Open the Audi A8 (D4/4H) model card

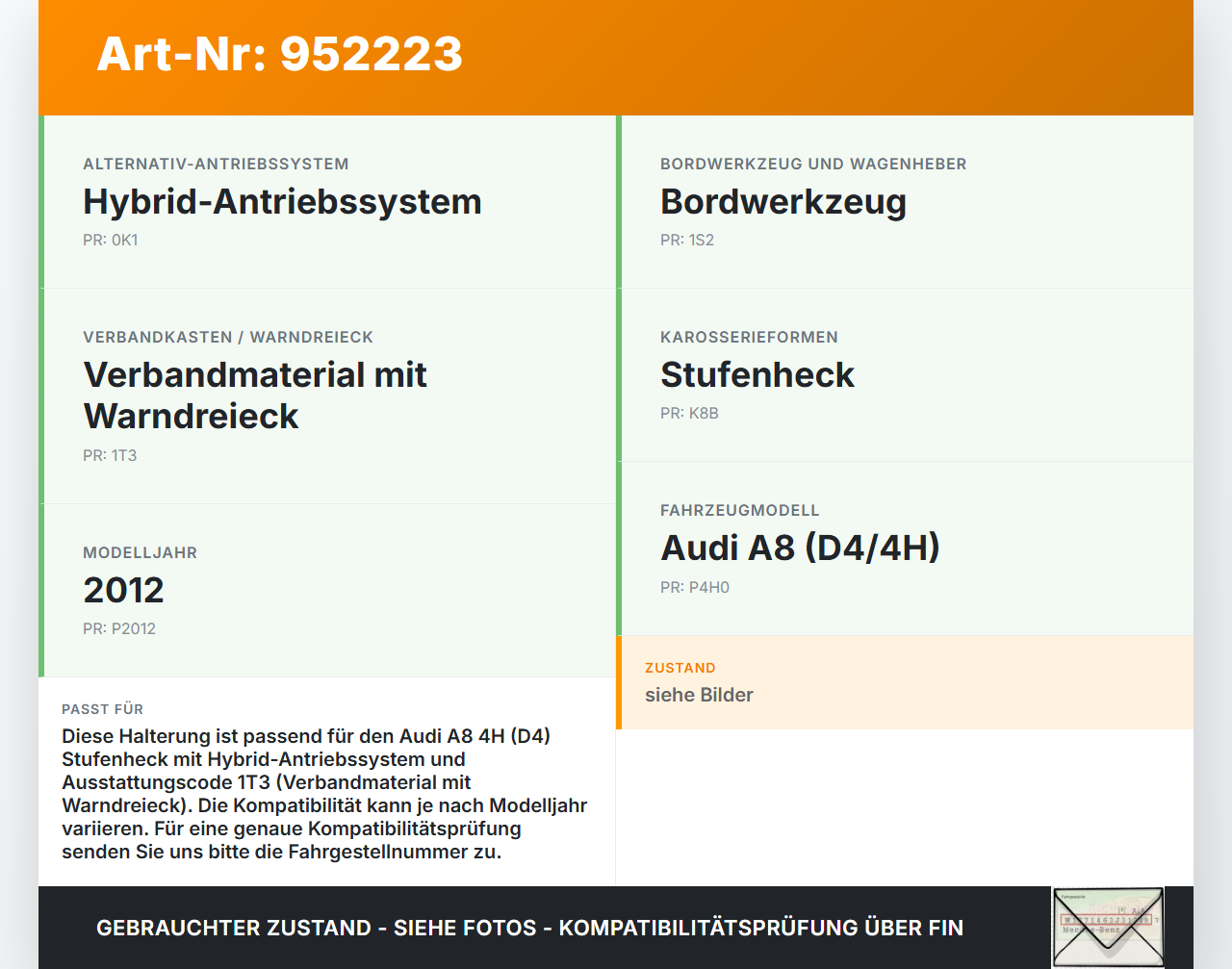(x=800, y=548)
